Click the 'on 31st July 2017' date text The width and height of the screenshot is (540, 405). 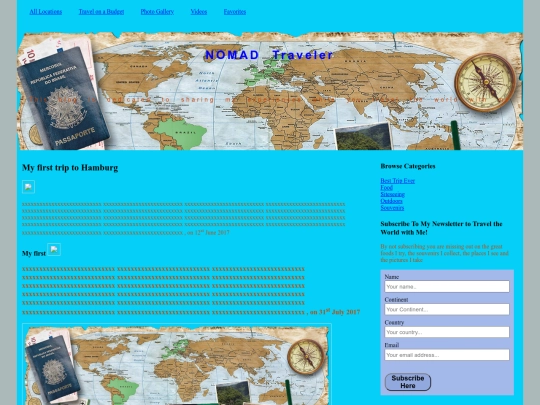(335, 312)
